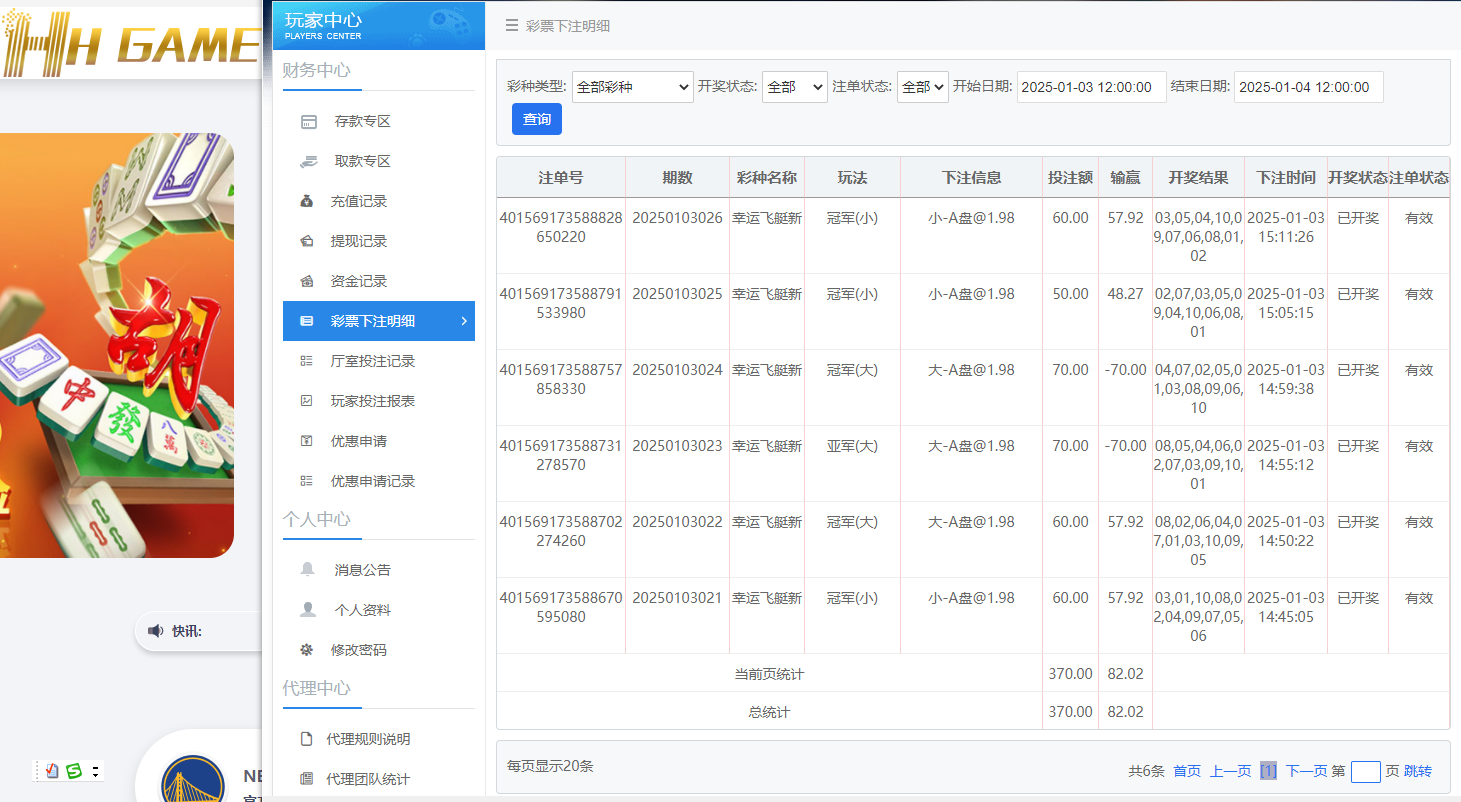Click the start date (开始日期) field
This screenshot has width=1461, height=802.
[x=1091, y=87]
